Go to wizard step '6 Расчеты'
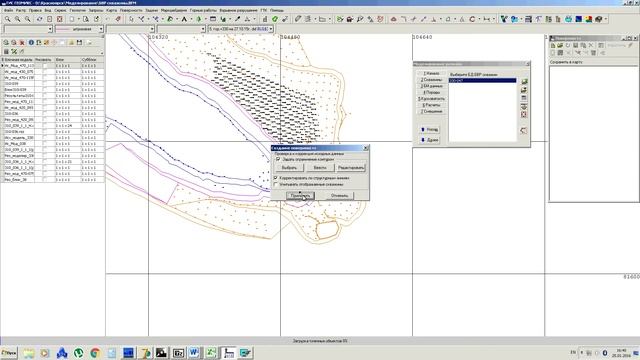 pyautogui.click(x=431, y=105)
